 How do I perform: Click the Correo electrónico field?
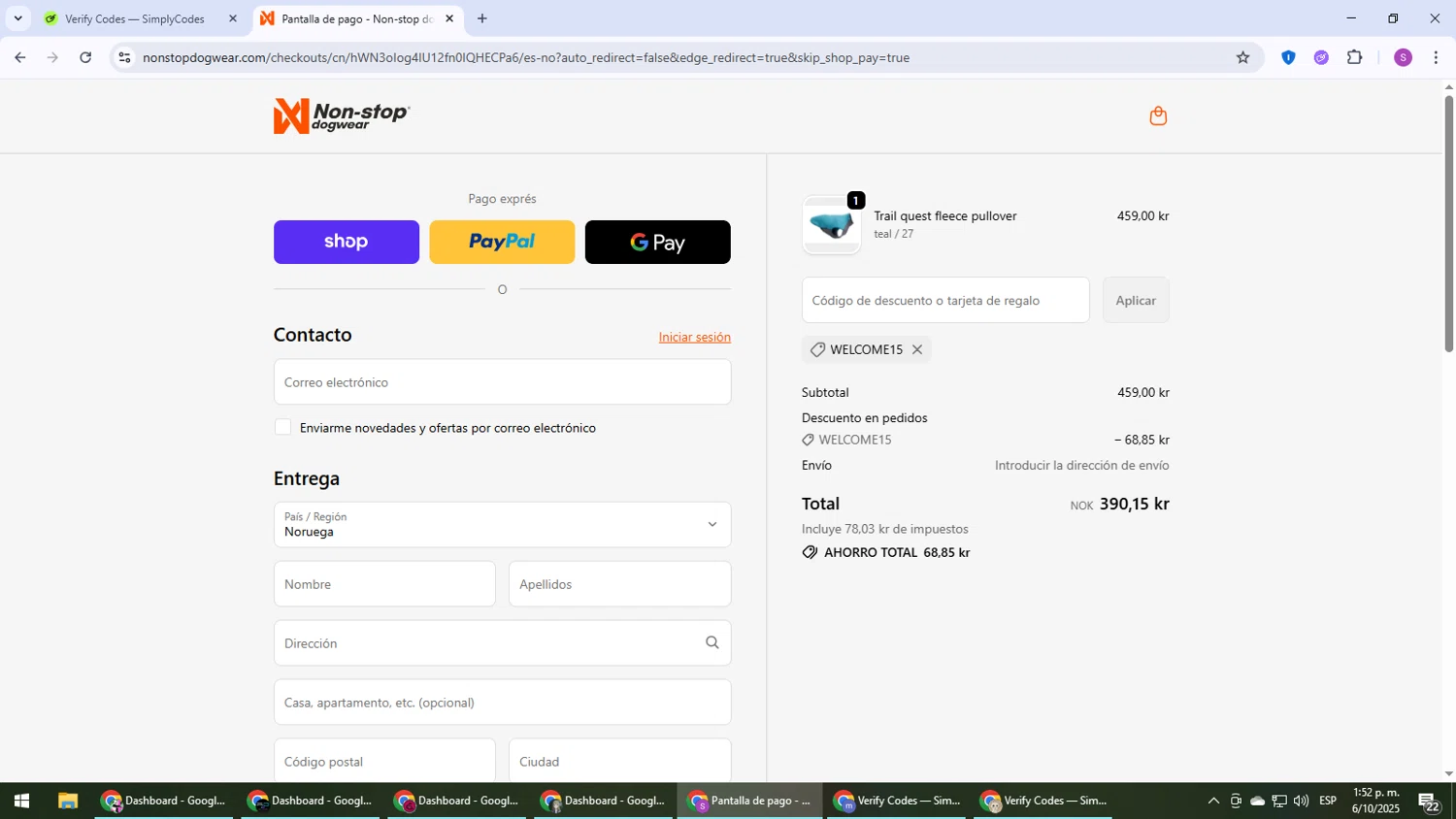pyautogui.click(x=502, y=382)
